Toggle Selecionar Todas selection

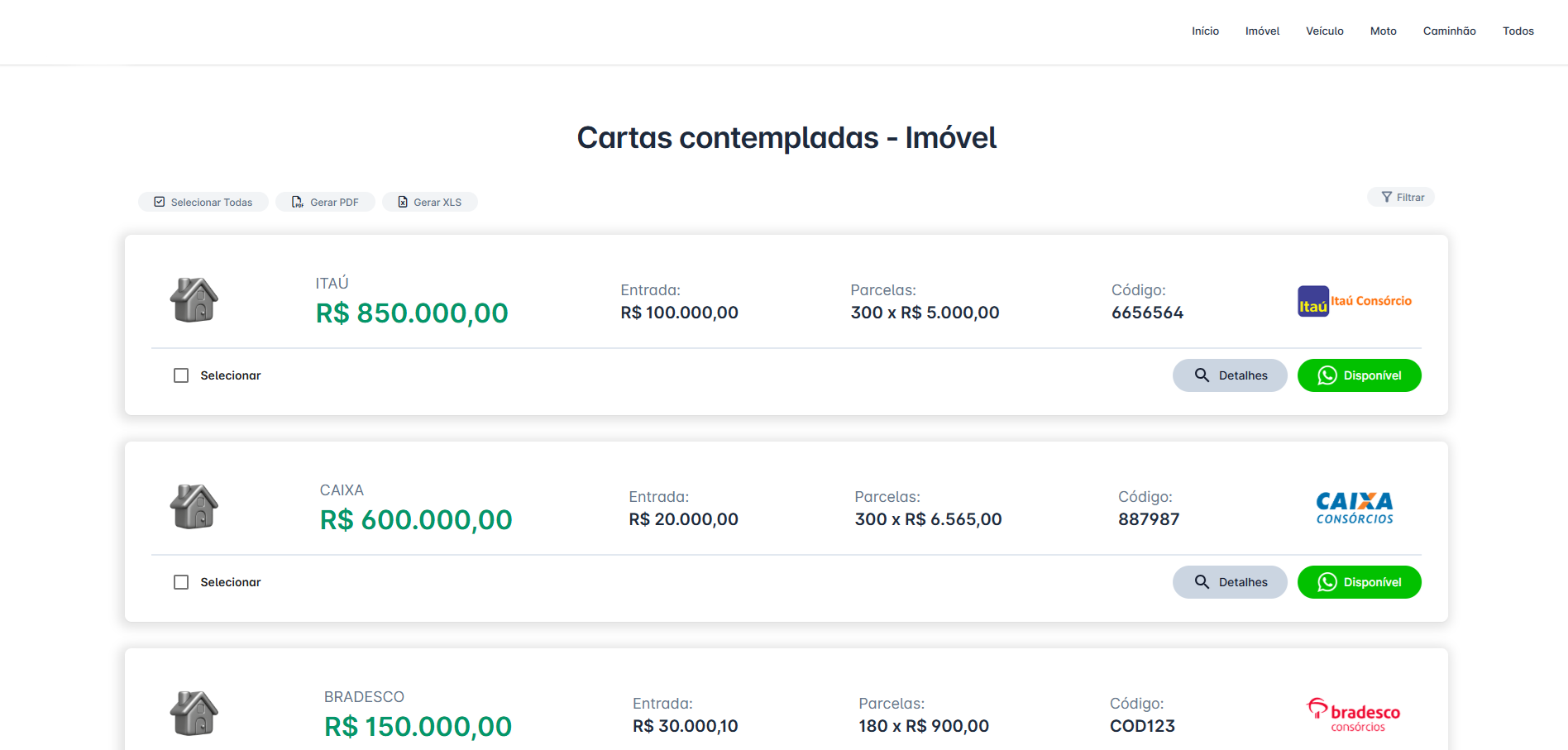point(203,202)
